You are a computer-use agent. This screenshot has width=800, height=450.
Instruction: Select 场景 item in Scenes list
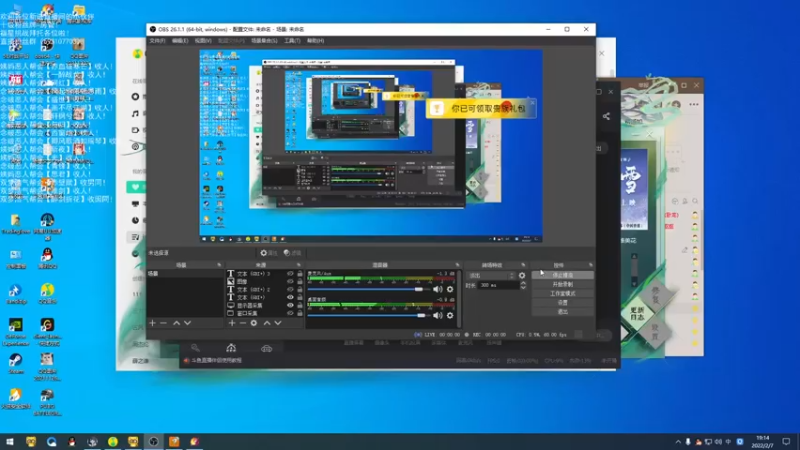pos(184,274)
